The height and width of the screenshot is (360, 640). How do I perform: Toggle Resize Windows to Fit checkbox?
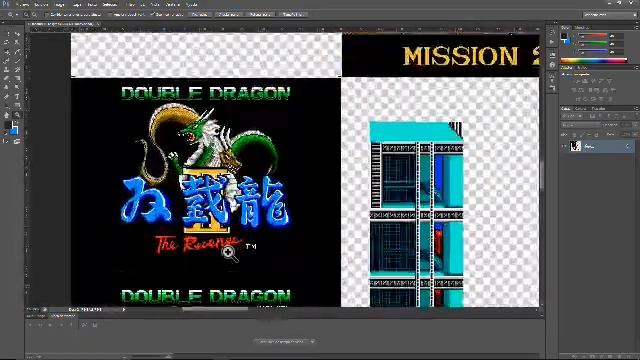(x=47, y=14)
